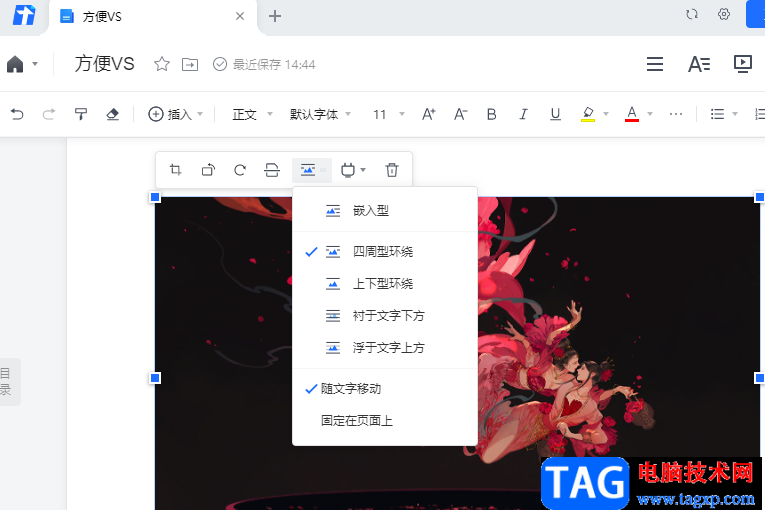The width and height of the screenshot is (765, 510).
Task: Star the 方便VS document
Action: 161,64
